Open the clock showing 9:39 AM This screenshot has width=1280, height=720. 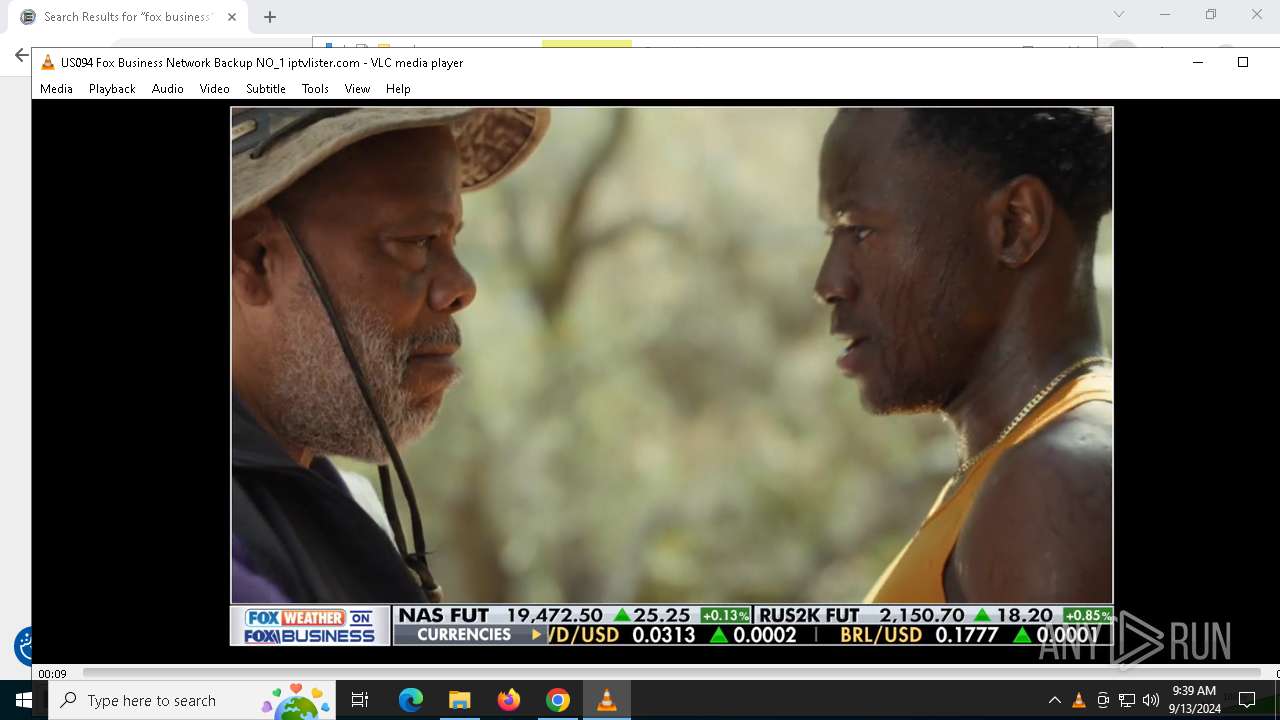click(1195, 700)
